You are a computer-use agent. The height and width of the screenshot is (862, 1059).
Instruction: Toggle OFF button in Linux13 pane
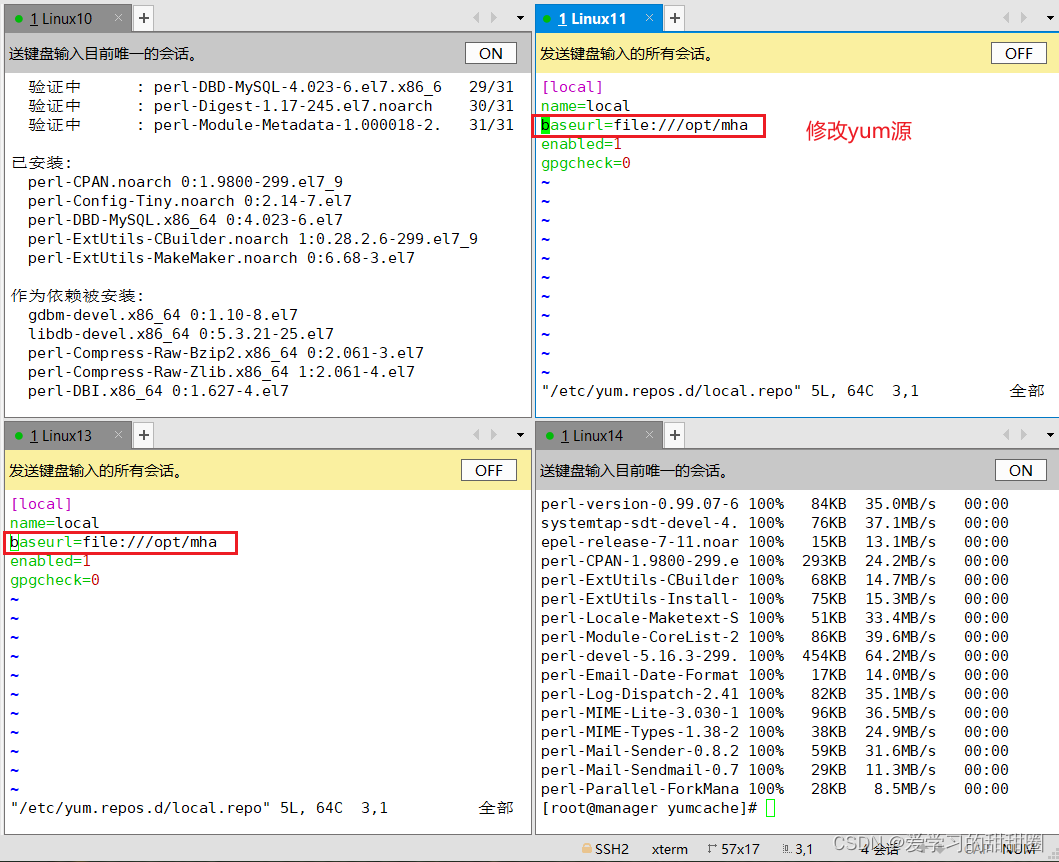(489, 470)
